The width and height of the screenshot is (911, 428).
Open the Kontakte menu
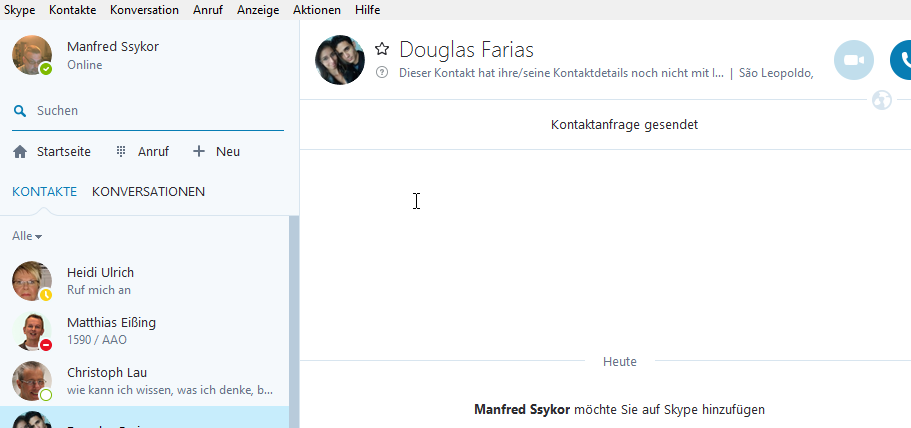(72, 10)
